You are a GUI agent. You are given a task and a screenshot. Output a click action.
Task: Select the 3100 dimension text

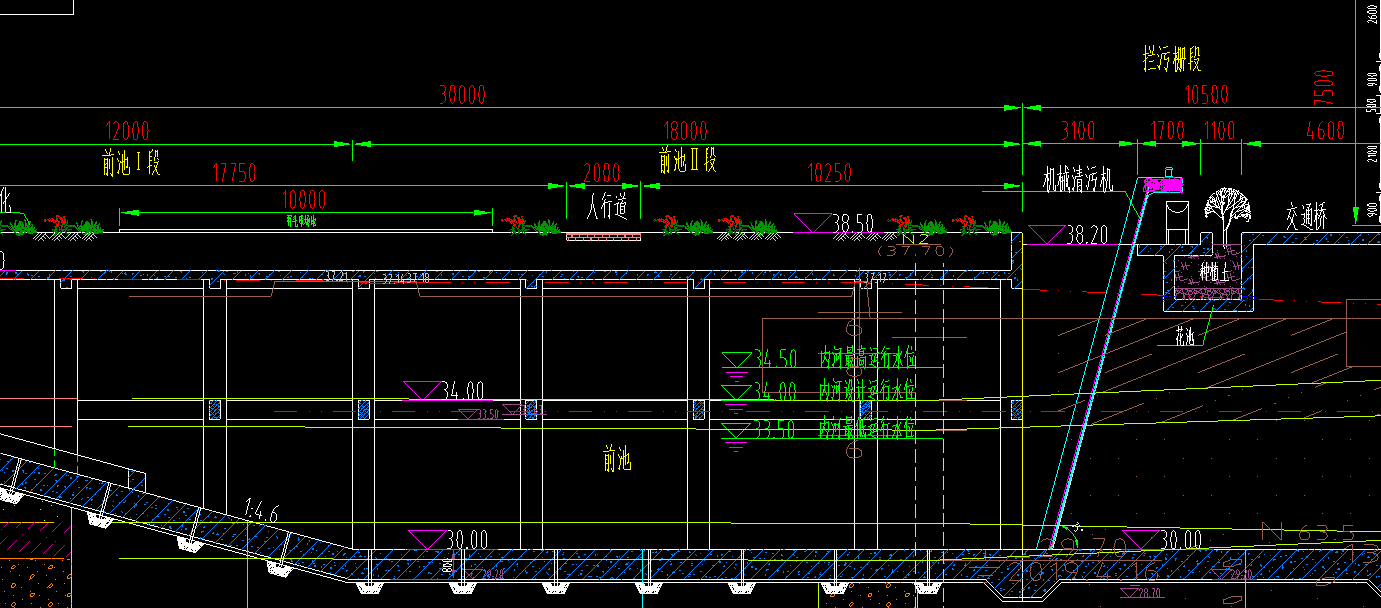(x=1077, y=131)
